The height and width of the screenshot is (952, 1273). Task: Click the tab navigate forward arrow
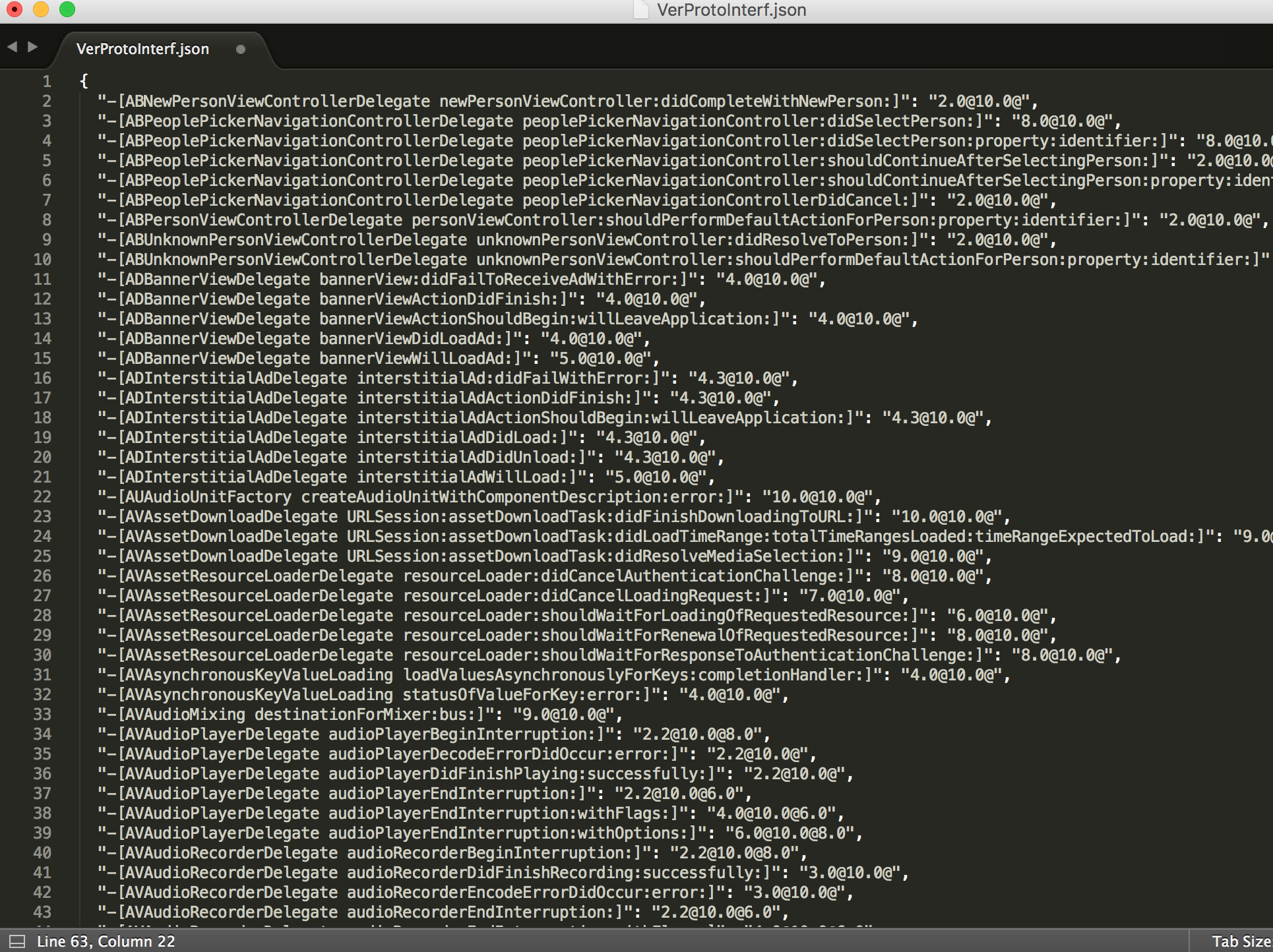pos(32,47)
